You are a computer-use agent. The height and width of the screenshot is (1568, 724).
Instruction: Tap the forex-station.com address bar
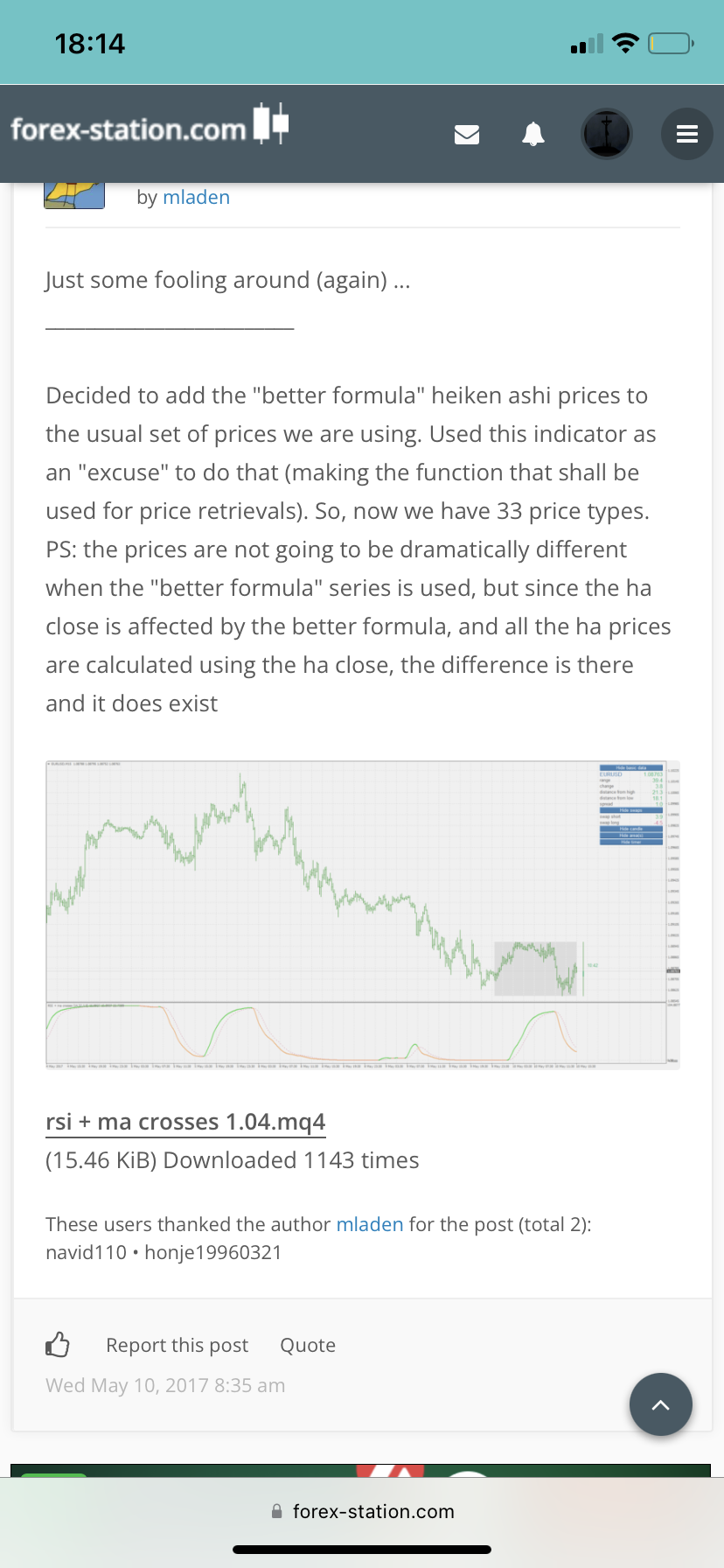372,1511
